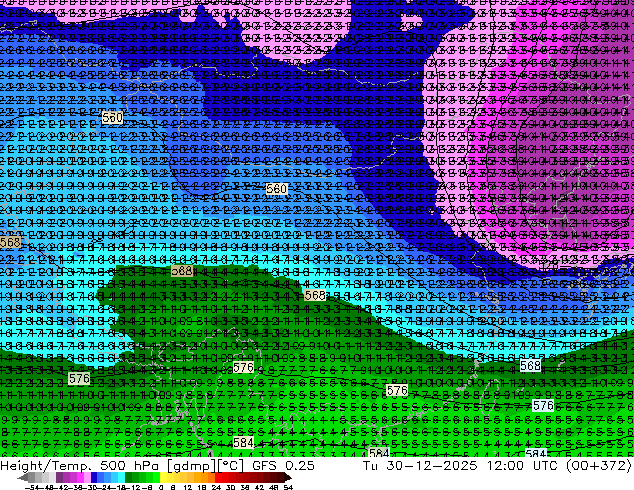Click the "-54" legend value

click(x=32, y=488)
